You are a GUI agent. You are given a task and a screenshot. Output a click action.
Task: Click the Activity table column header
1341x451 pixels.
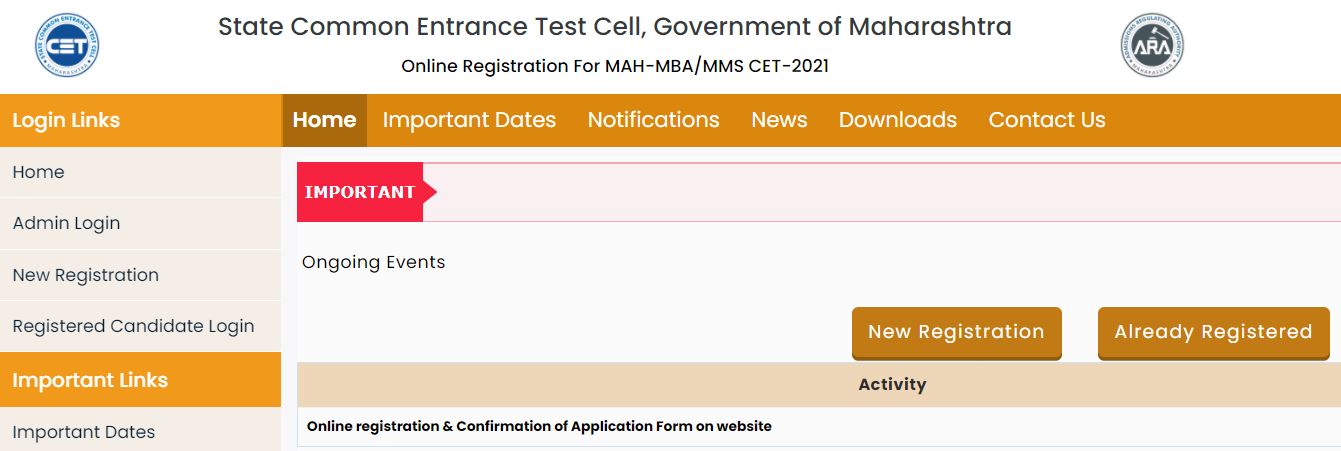[892, 384]
